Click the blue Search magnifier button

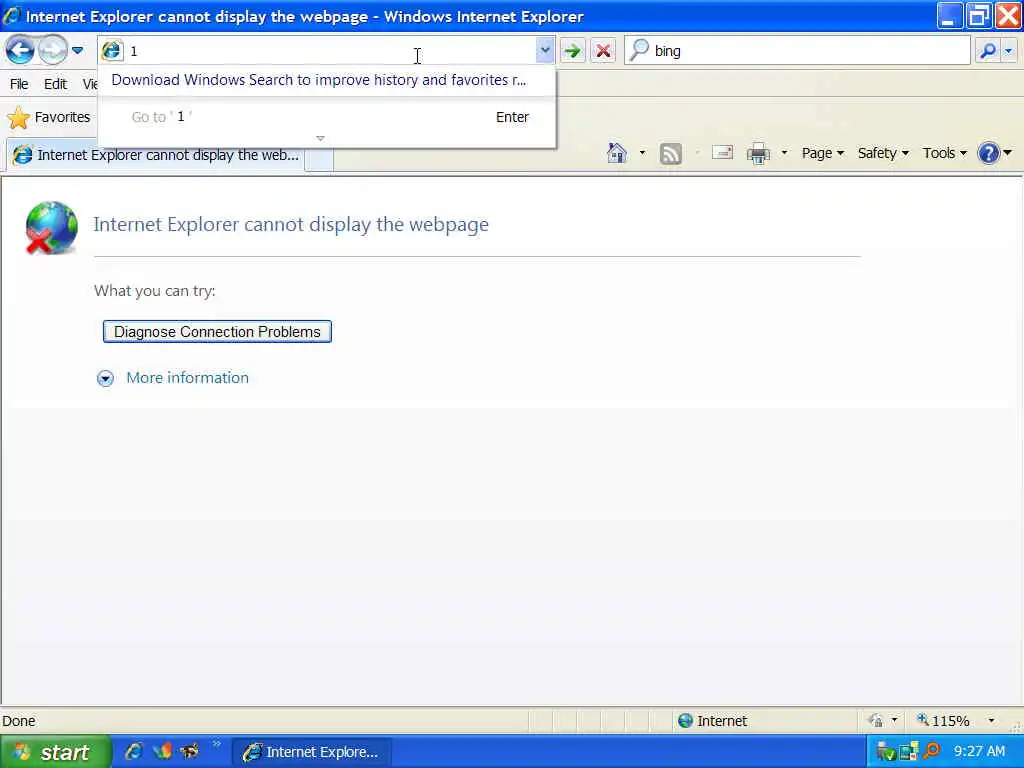pyautogui.click(x=988, y=51)
